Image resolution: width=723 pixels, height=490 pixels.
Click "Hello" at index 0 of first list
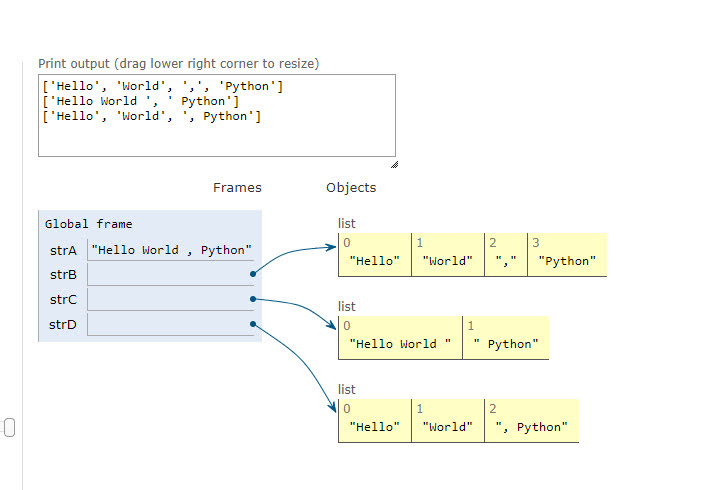(374, 255)
